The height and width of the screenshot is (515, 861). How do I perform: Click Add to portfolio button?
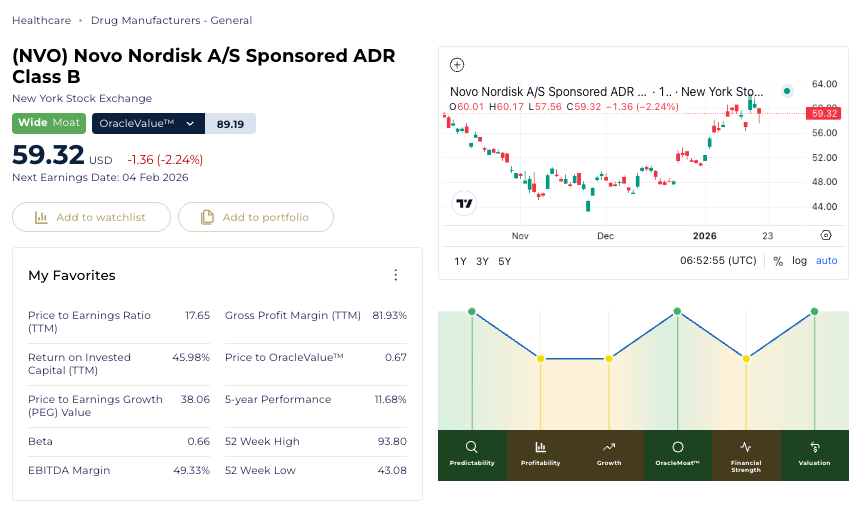pyautogui.click(x=256, y=217)
